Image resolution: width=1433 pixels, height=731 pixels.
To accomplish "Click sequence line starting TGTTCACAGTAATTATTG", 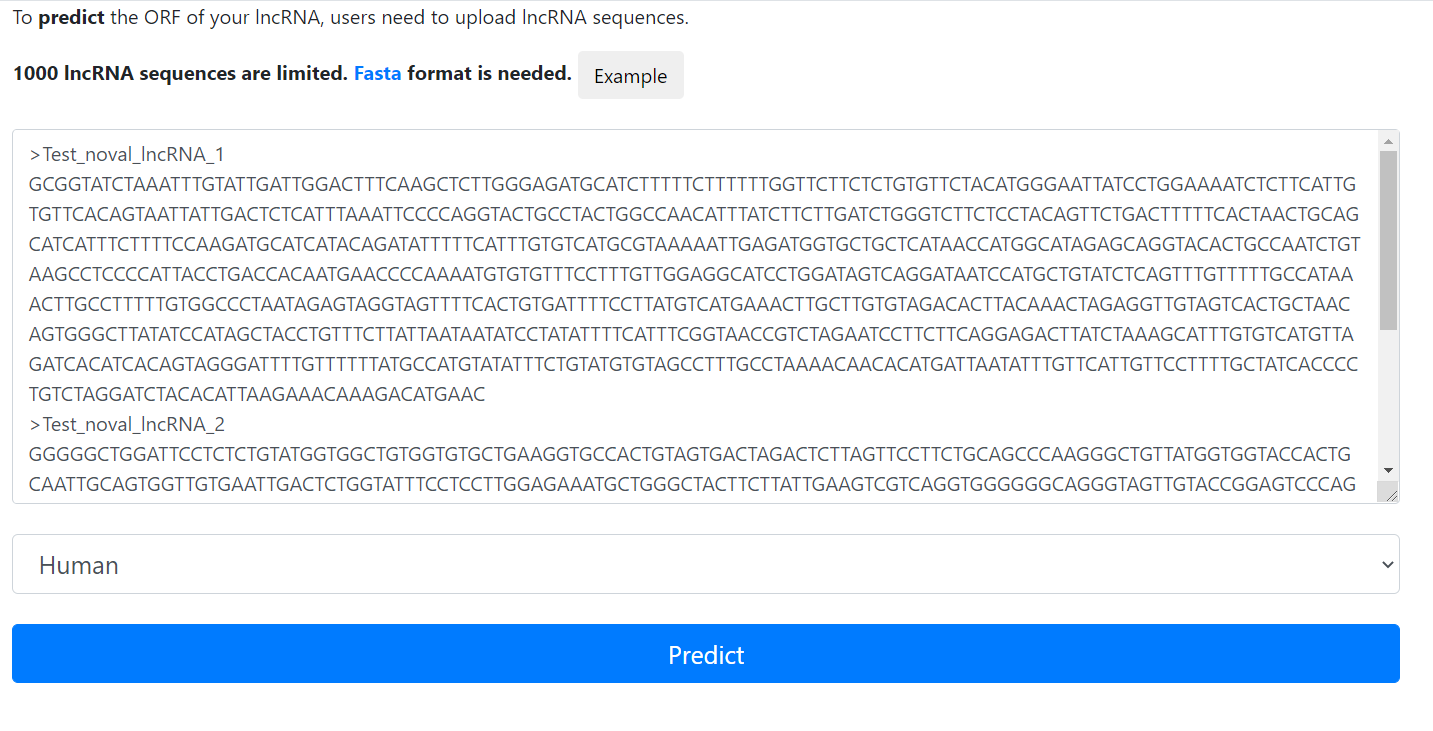I will 695,215.
